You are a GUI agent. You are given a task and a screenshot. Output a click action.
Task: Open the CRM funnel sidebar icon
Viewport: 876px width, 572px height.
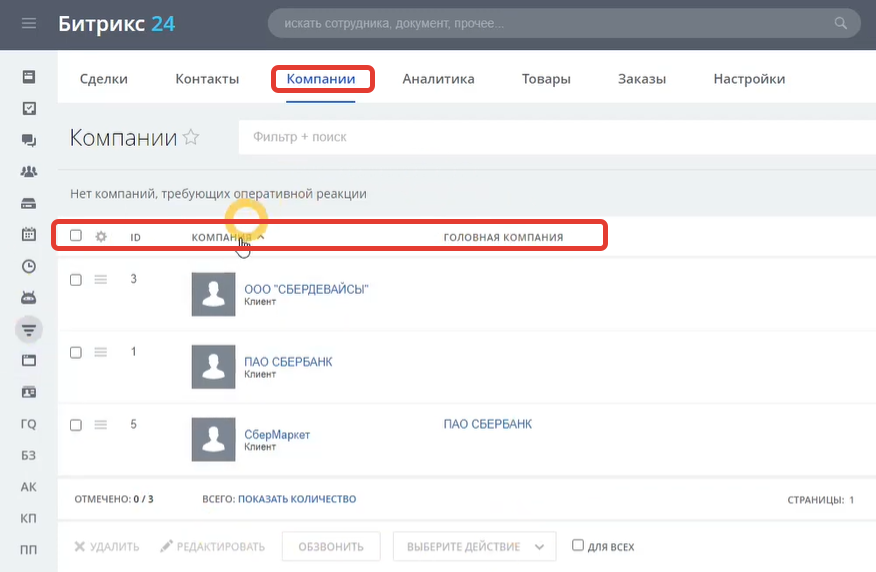[x=28, y=330]
